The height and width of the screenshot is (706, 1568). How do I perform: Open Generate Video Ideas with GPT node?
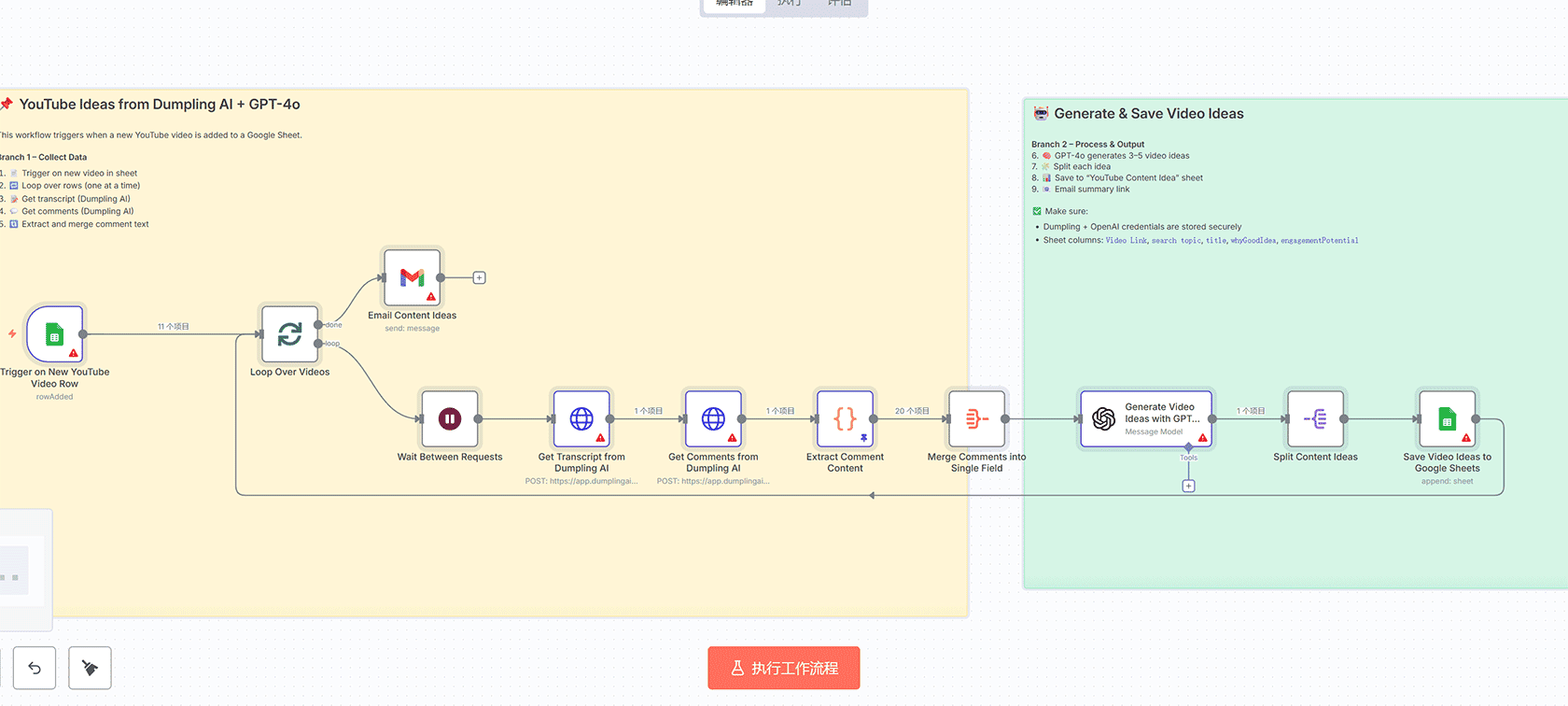(1146, 419)
